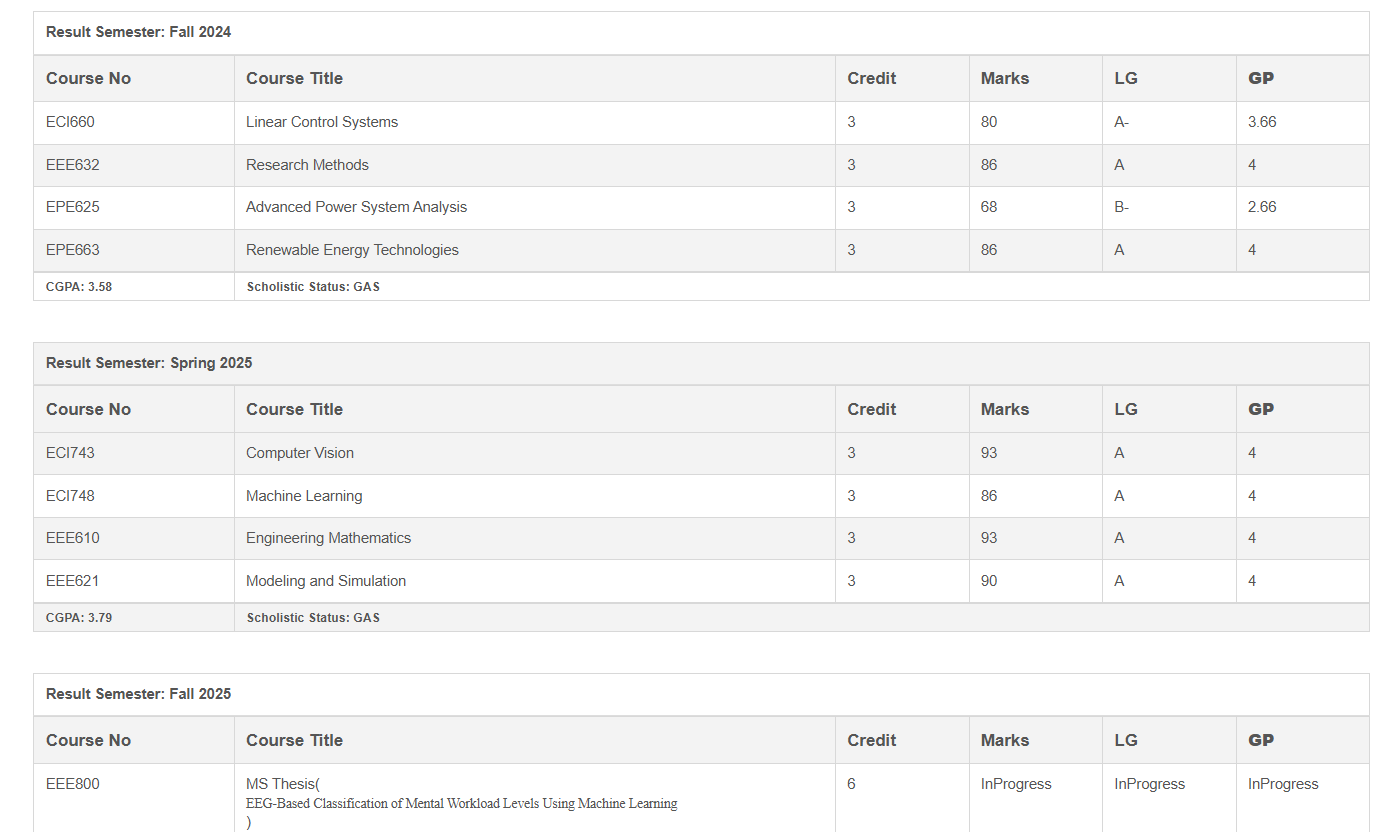Screen dimensions: 1400x832
Task: Click the Credit column header in Fall 2024
Action: tap(871, 78)
